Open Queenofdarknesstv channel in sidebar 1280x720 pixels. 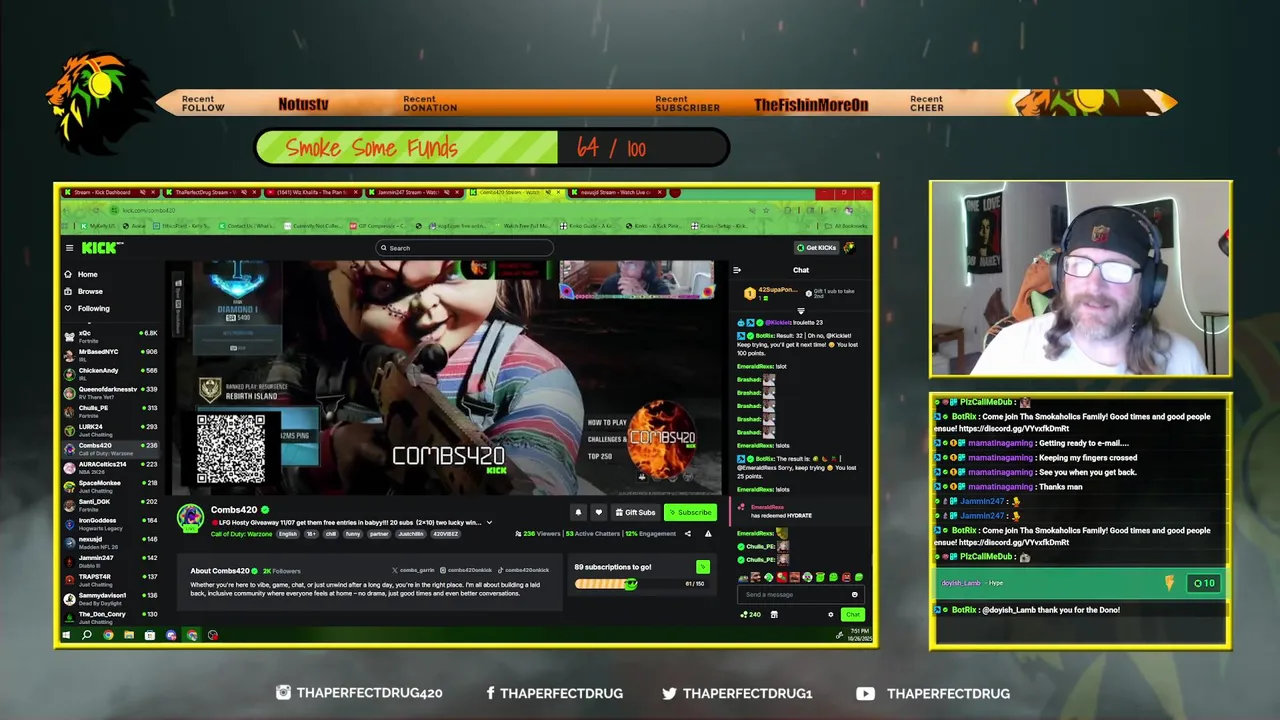pos(111,392)
